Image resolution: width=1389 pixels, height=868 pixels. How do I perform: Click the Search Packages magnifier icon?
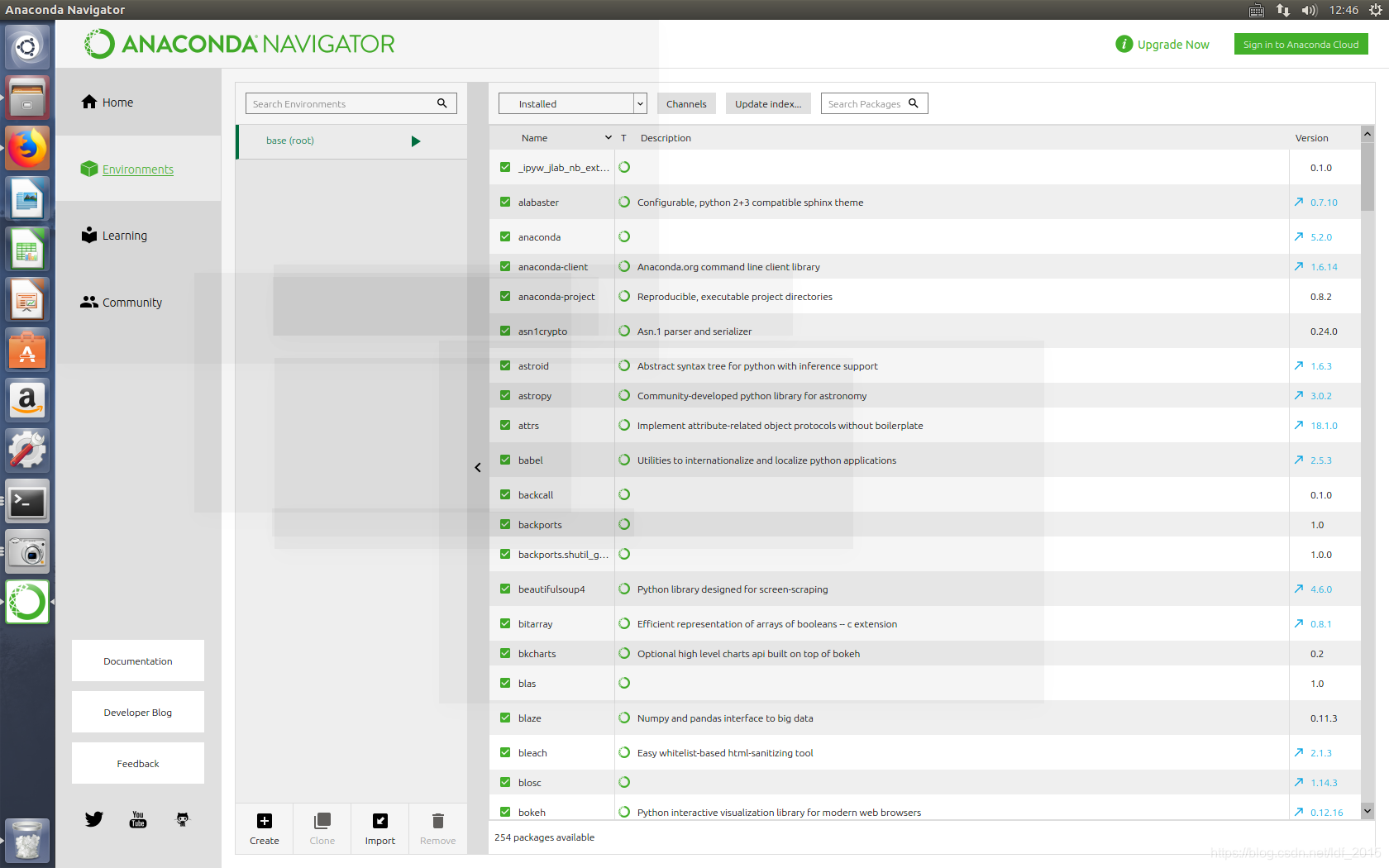(914, 103)
